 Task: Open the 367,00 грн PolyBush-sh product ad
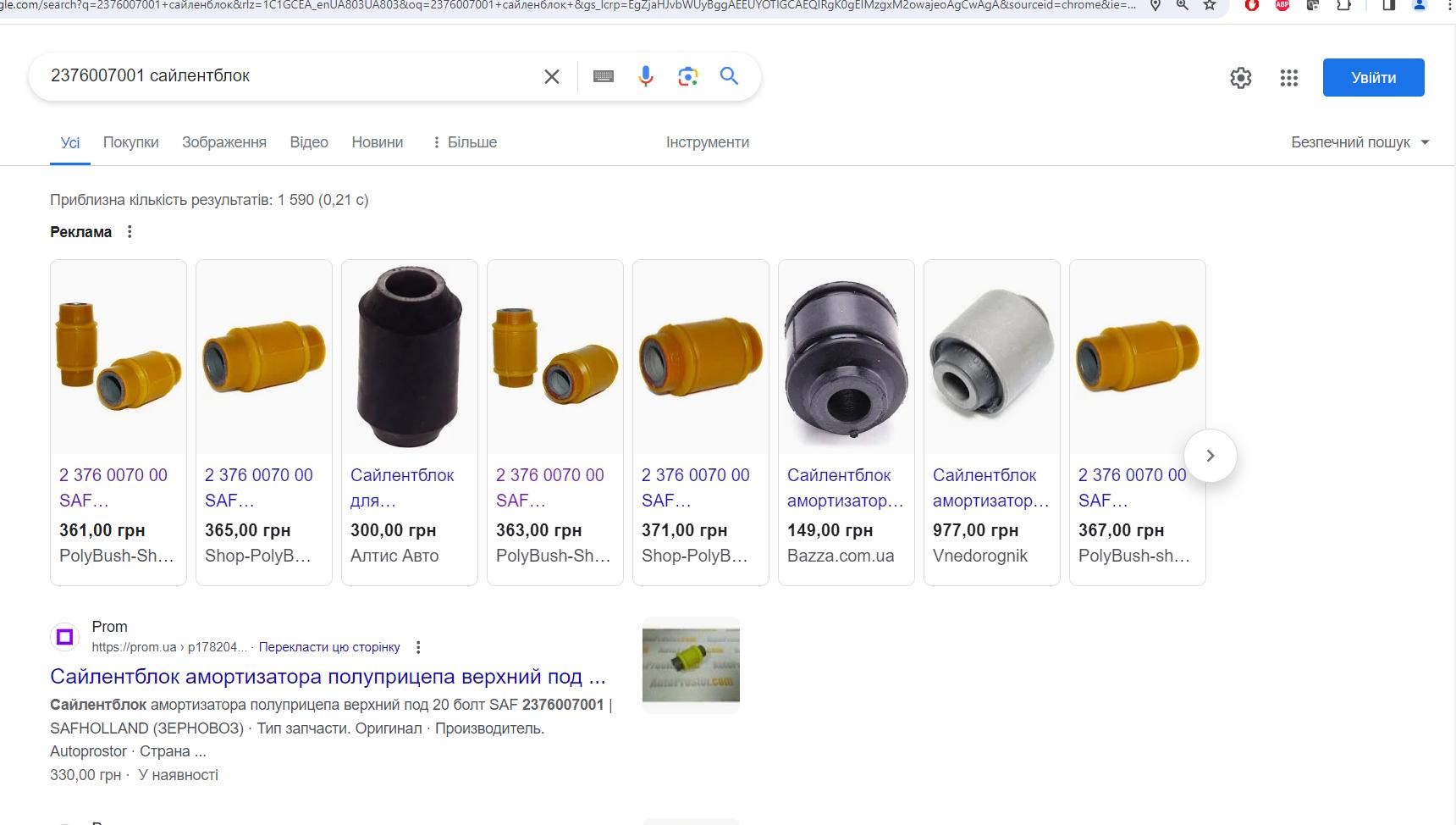pyautogui.click(x=1138, y=423)
